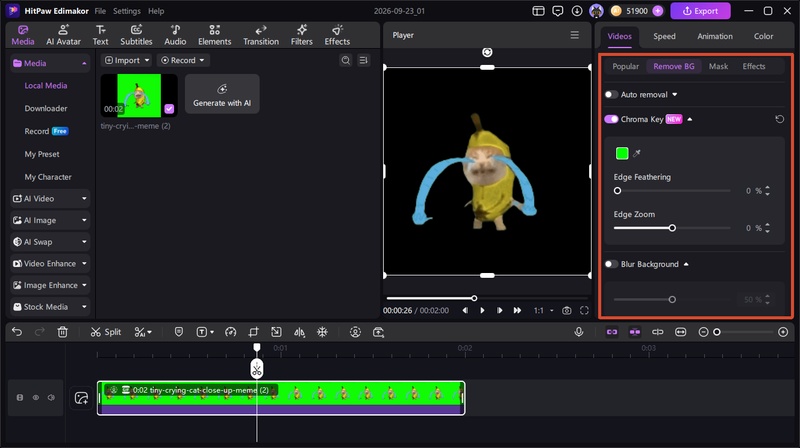Click the marker shield icon in timeline toolbar
The height and width of the screenshot is (448, 800).
click(179, 332)
